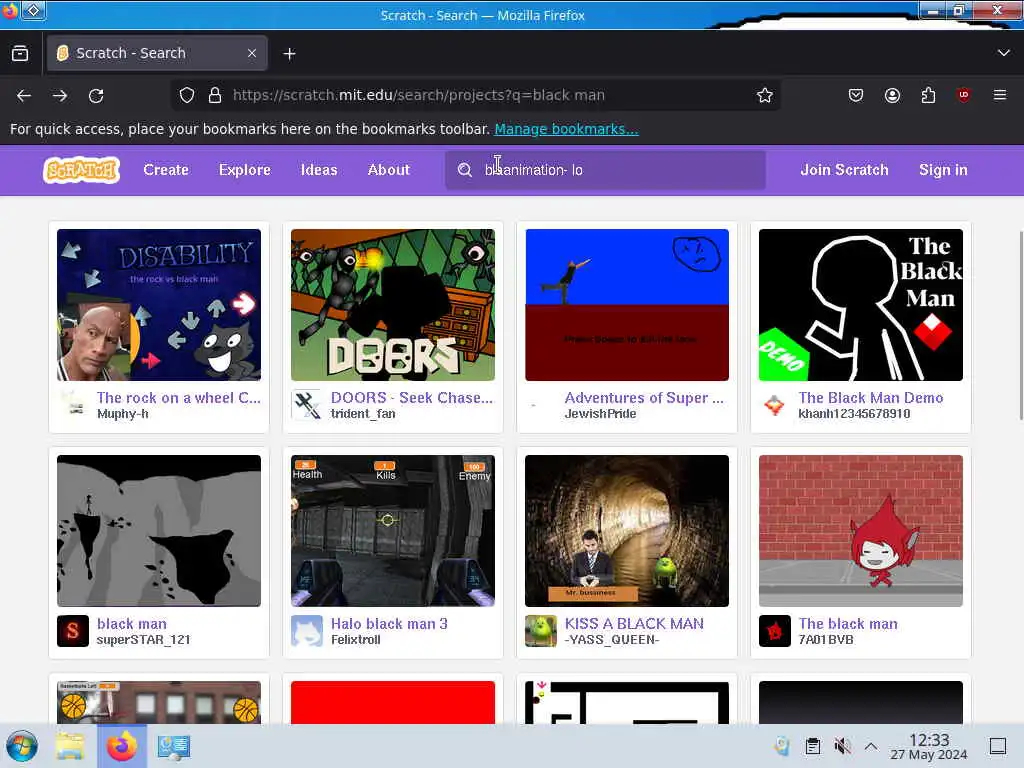The height and width of the screenshot is (768, 1024).
Task: Open the Halo shooter project thumbnail
Action: click(392, 530)
